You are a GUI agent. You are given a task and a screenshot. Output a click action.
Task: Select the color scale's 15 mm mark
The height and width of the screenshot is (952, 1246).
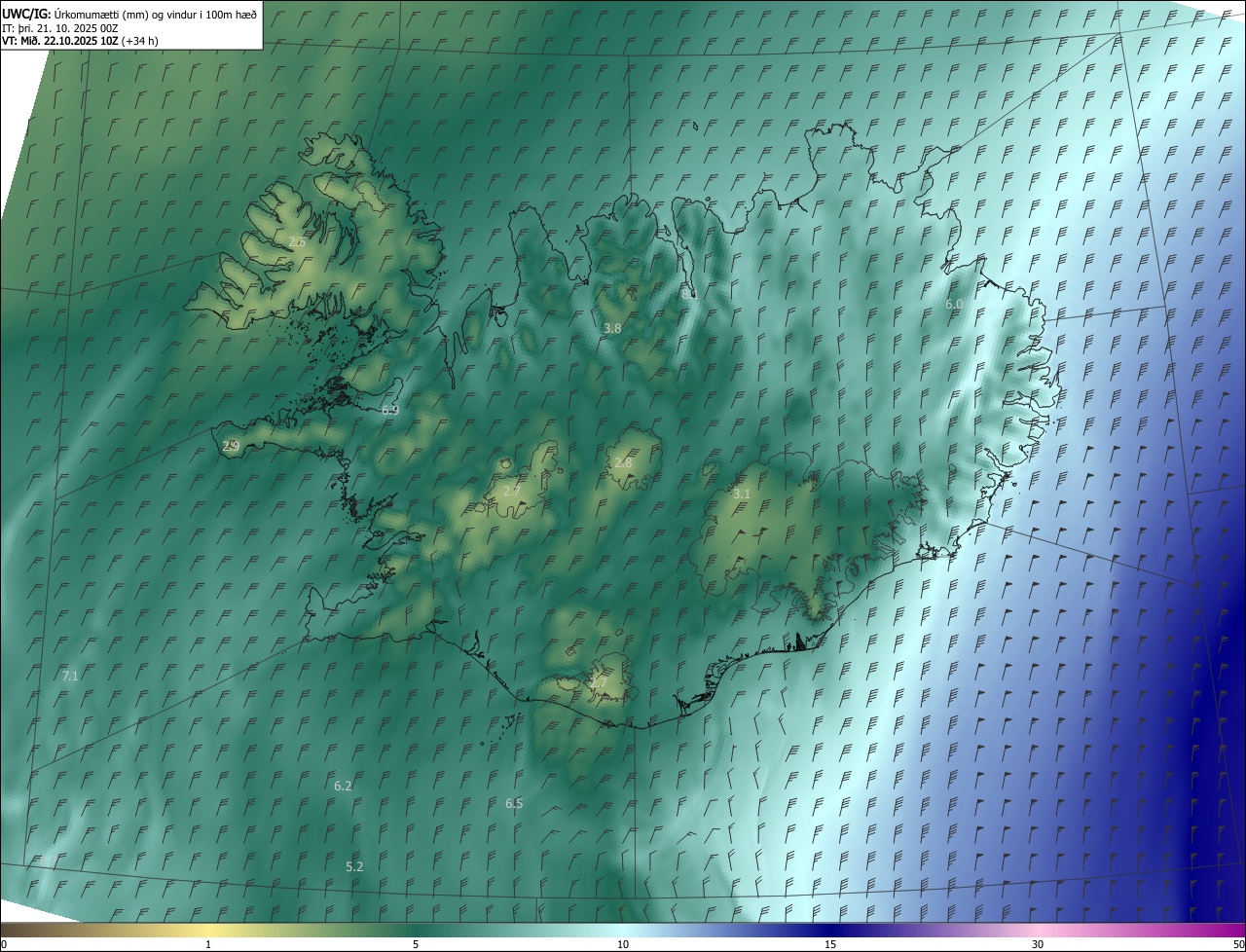tap(830, 945)
